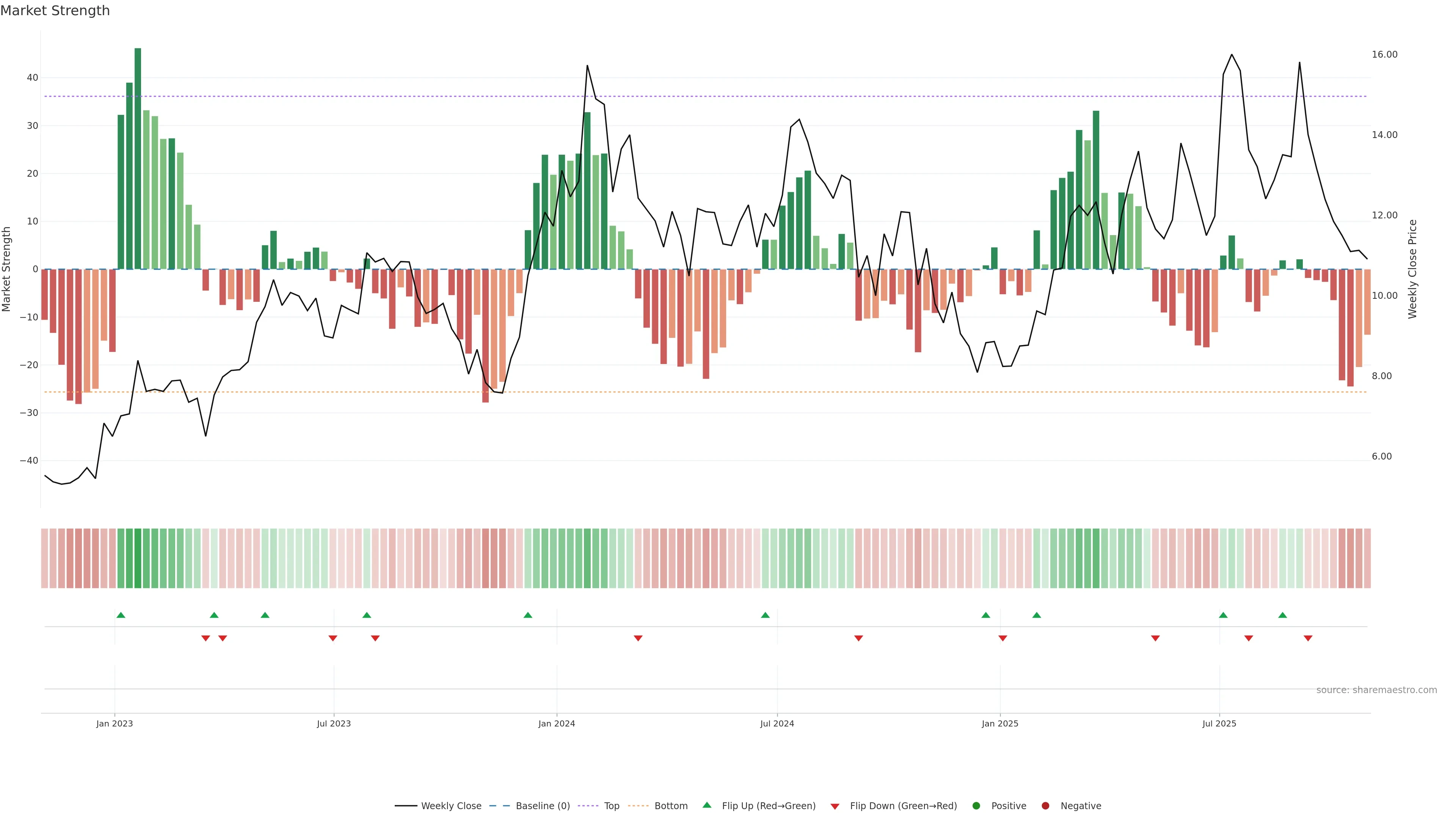Click the Positive green circle legend icon
1456x819 pixels.
pos(976,806)
